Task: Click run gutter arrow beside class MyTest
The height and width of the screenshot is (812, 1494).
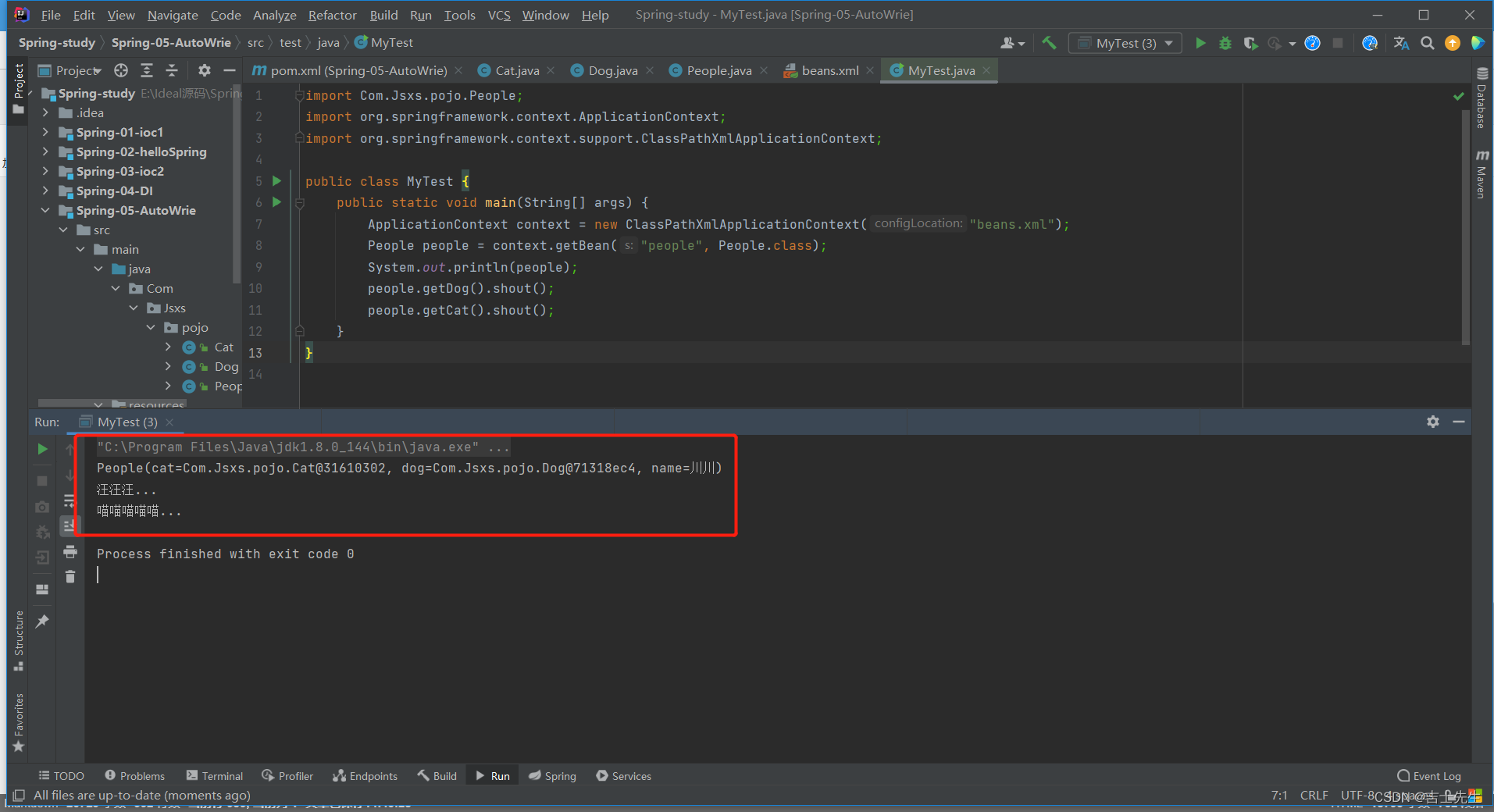Action: point(276,180)
